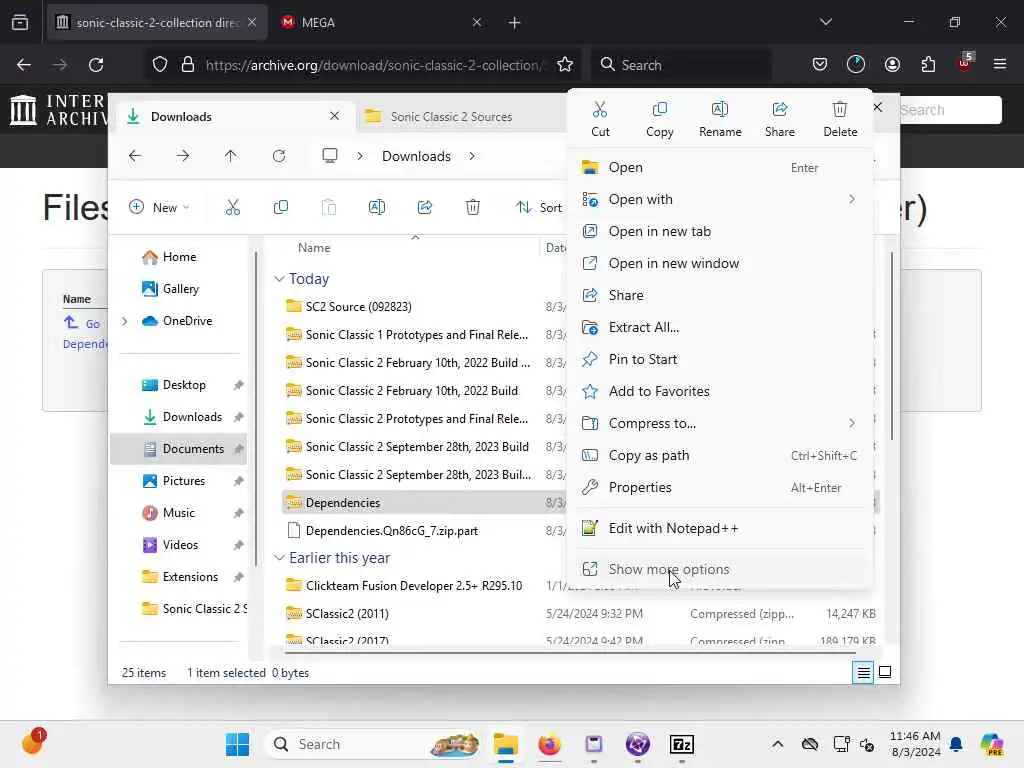Expand Downloads breadcrumb chevron

(x=472, y=156)
